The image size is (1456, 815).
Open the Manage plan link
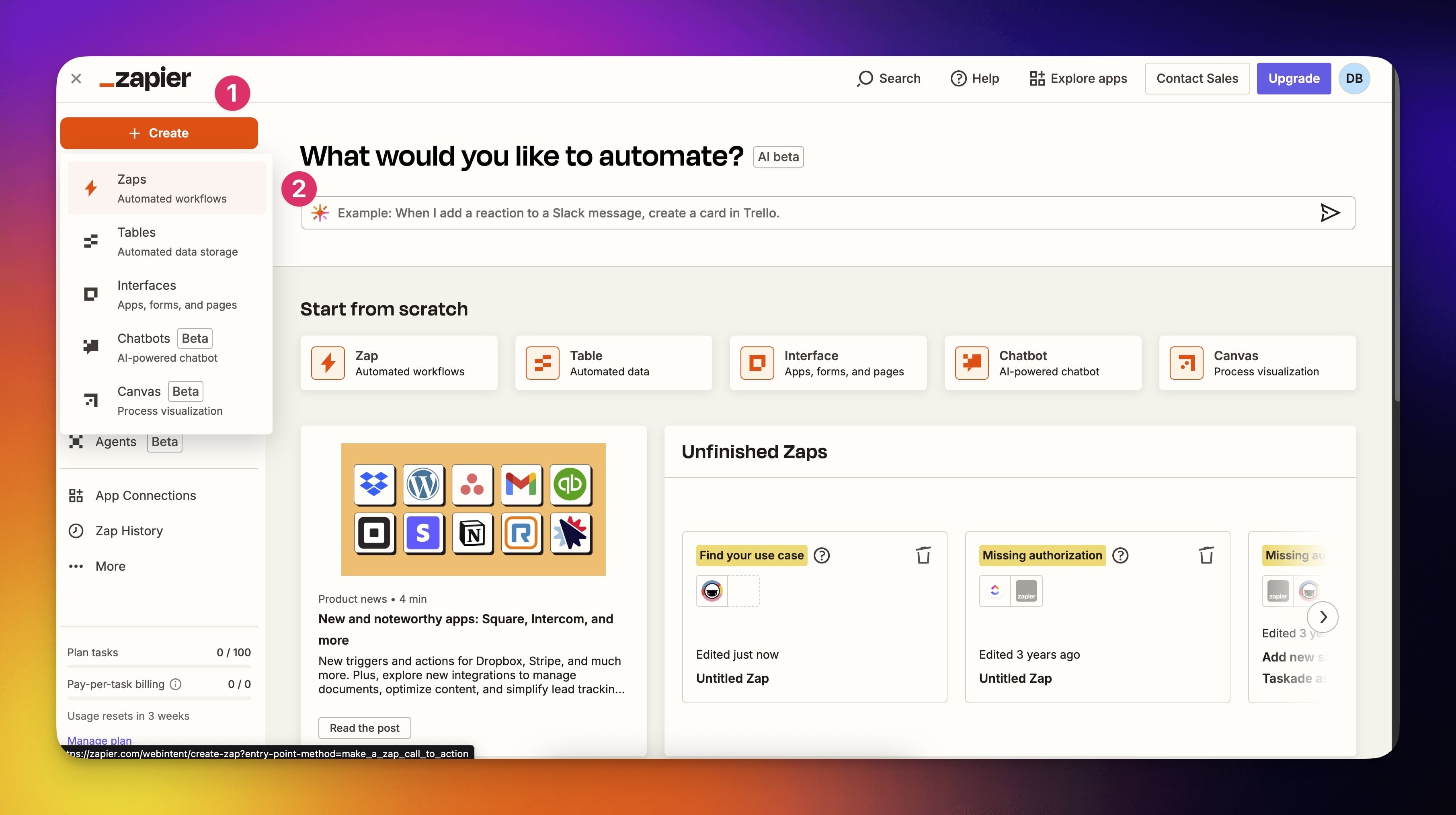click(x=99, y=740)
